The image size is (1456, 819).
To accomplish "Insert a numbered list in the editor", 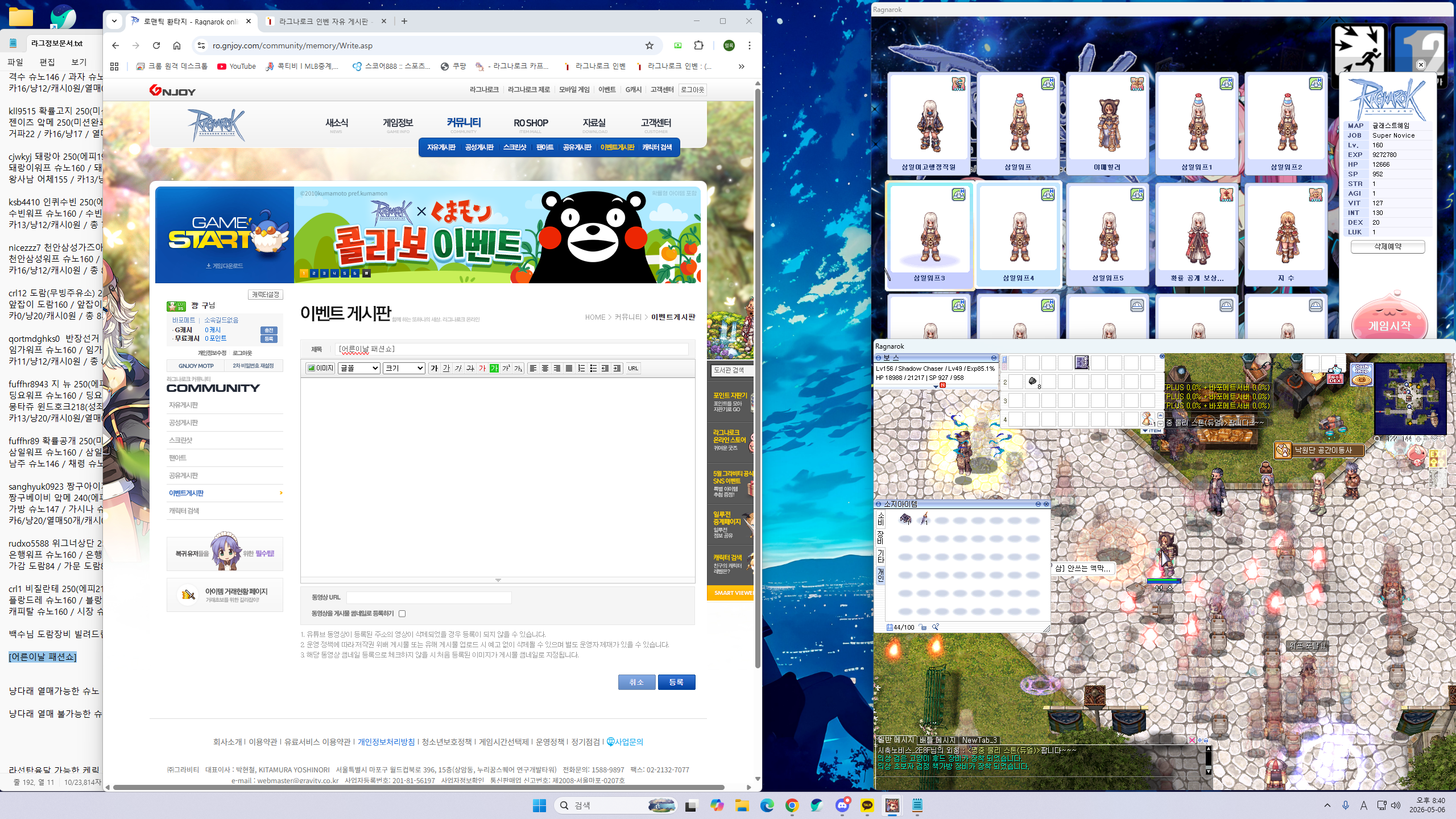I will (581, 368).
